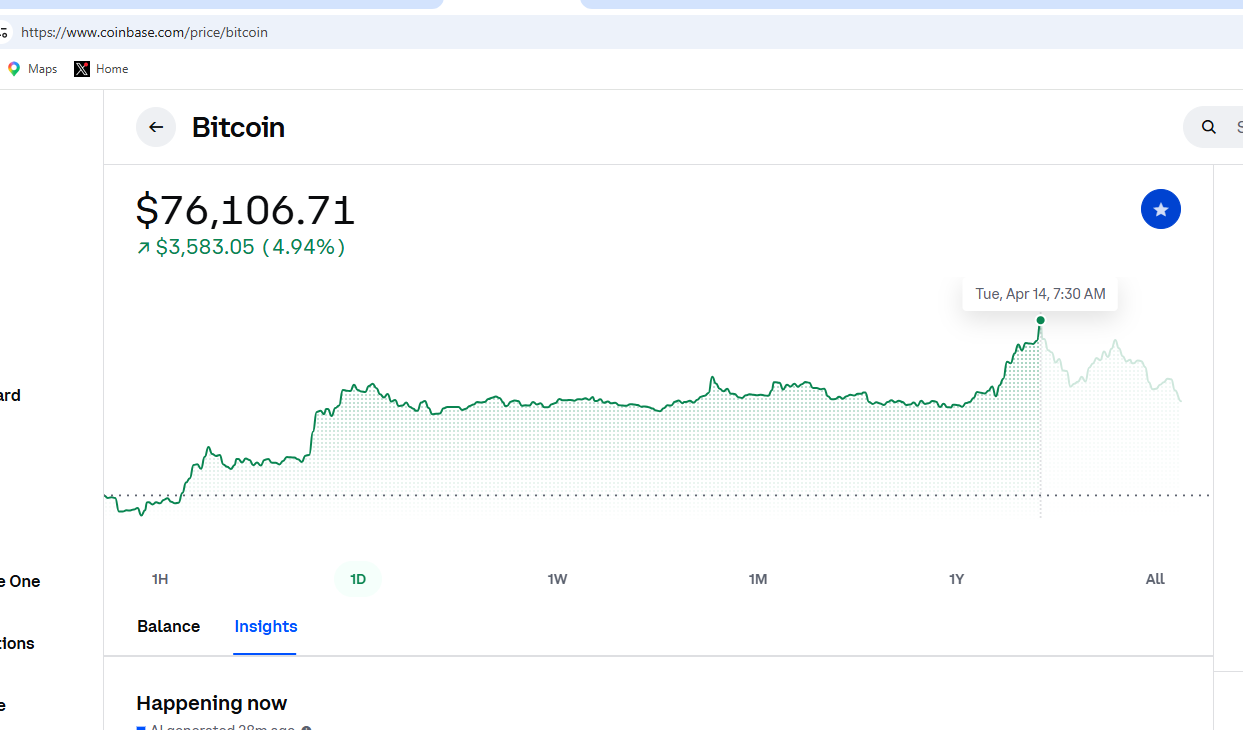Click the $76,106.71 Bitcoin price

(245, 210)
